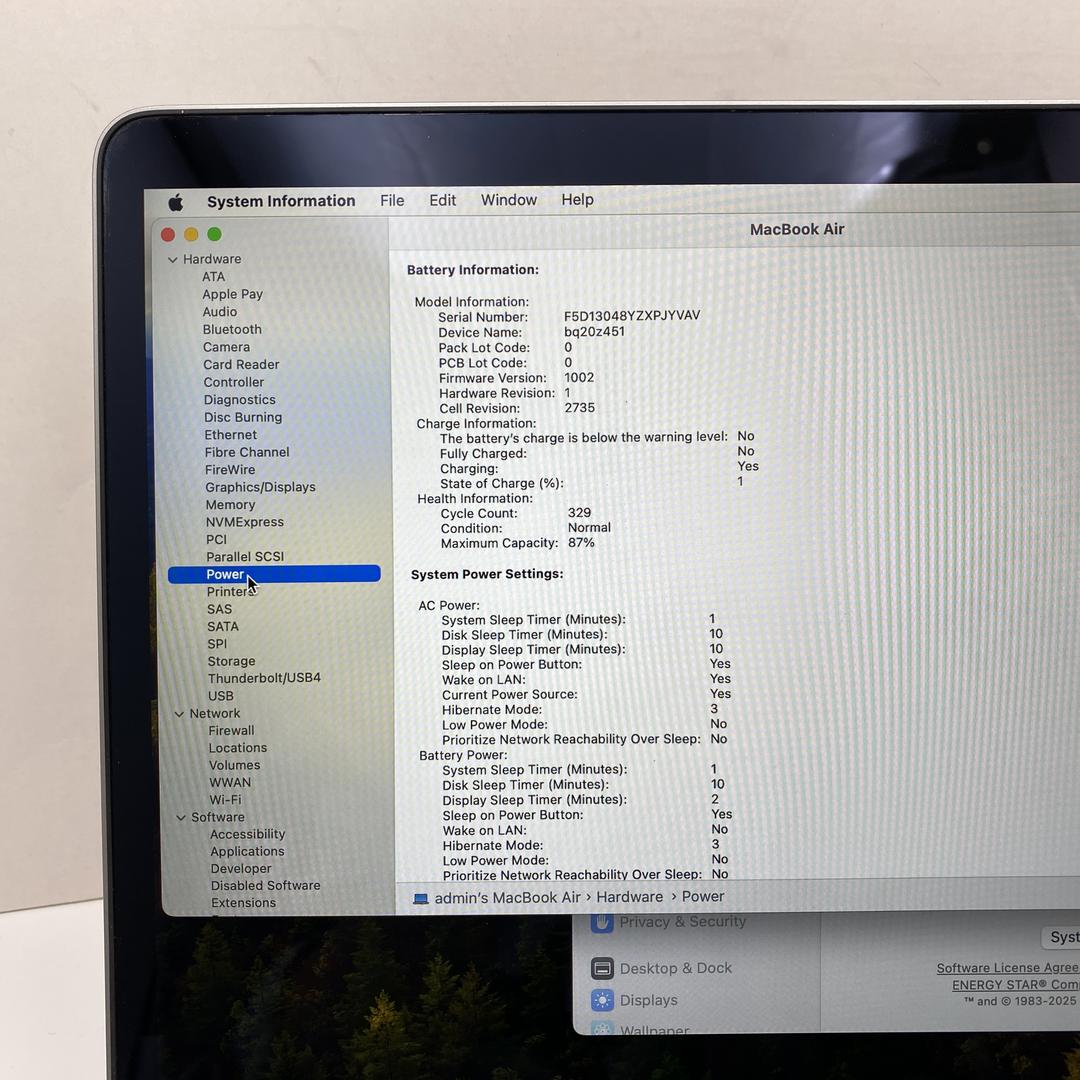The height and width of the screenshot is (1080, 1080).
Task: Select Extensions under Software
Action: (243, 903)
